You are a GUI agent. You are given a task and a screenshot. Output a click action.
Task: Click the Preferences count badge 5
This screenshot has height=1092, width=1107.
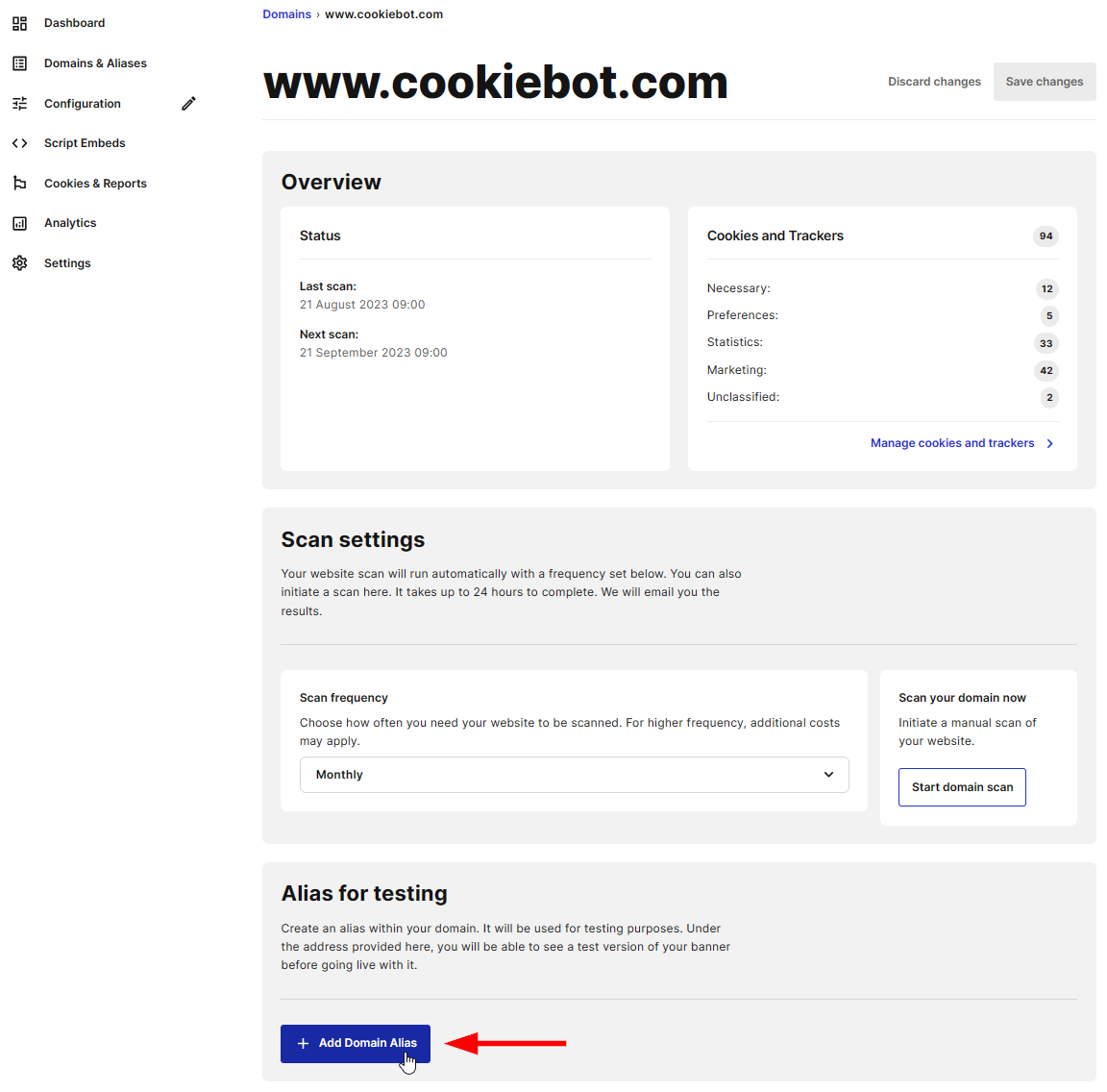1049,315
